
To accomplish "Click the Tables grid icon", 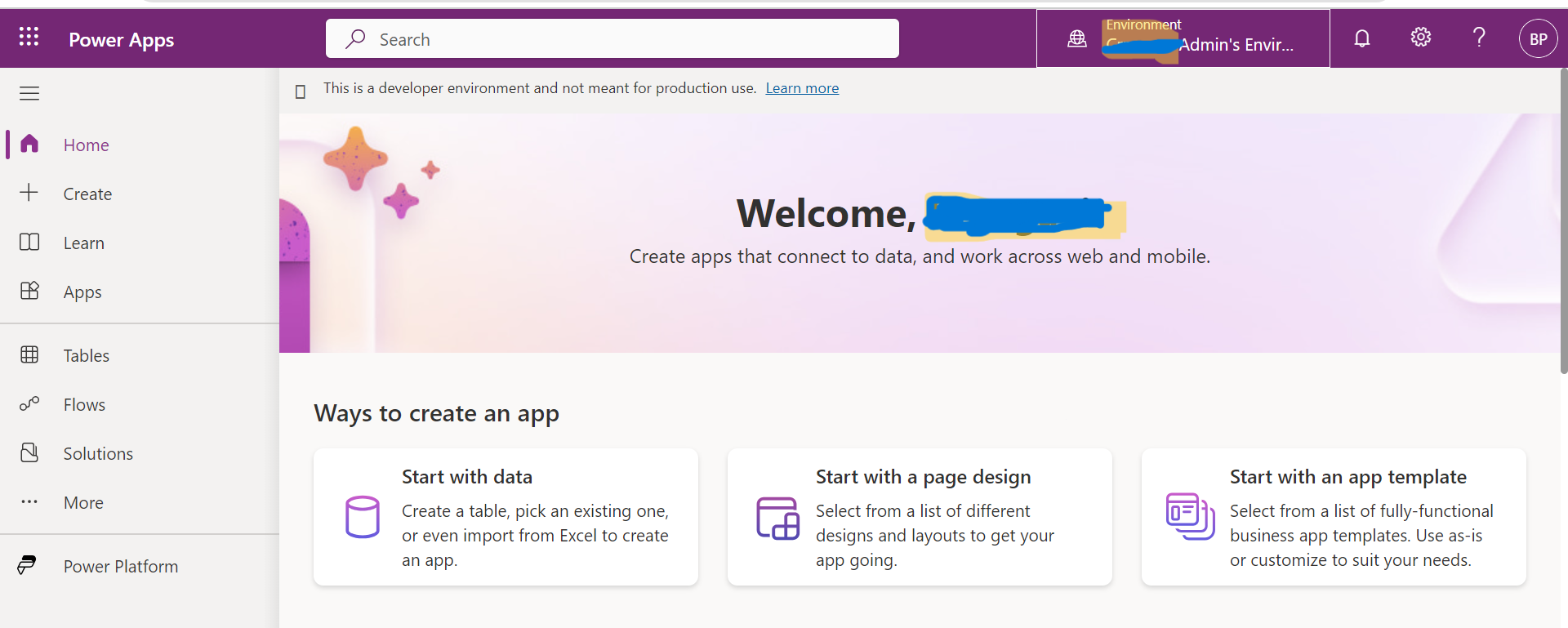I will point(29,354).
